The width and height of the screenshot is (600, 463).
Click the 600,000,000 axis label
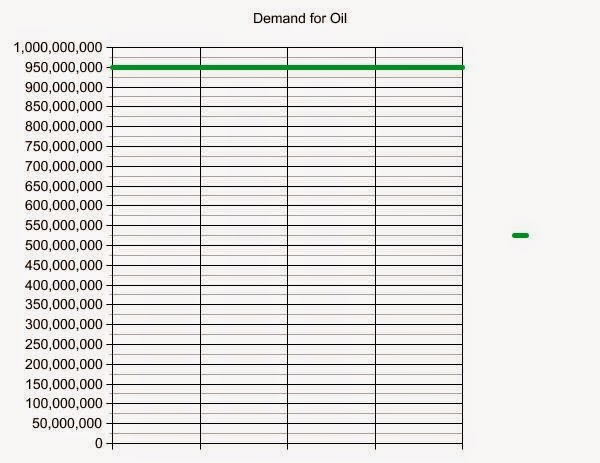64,205
